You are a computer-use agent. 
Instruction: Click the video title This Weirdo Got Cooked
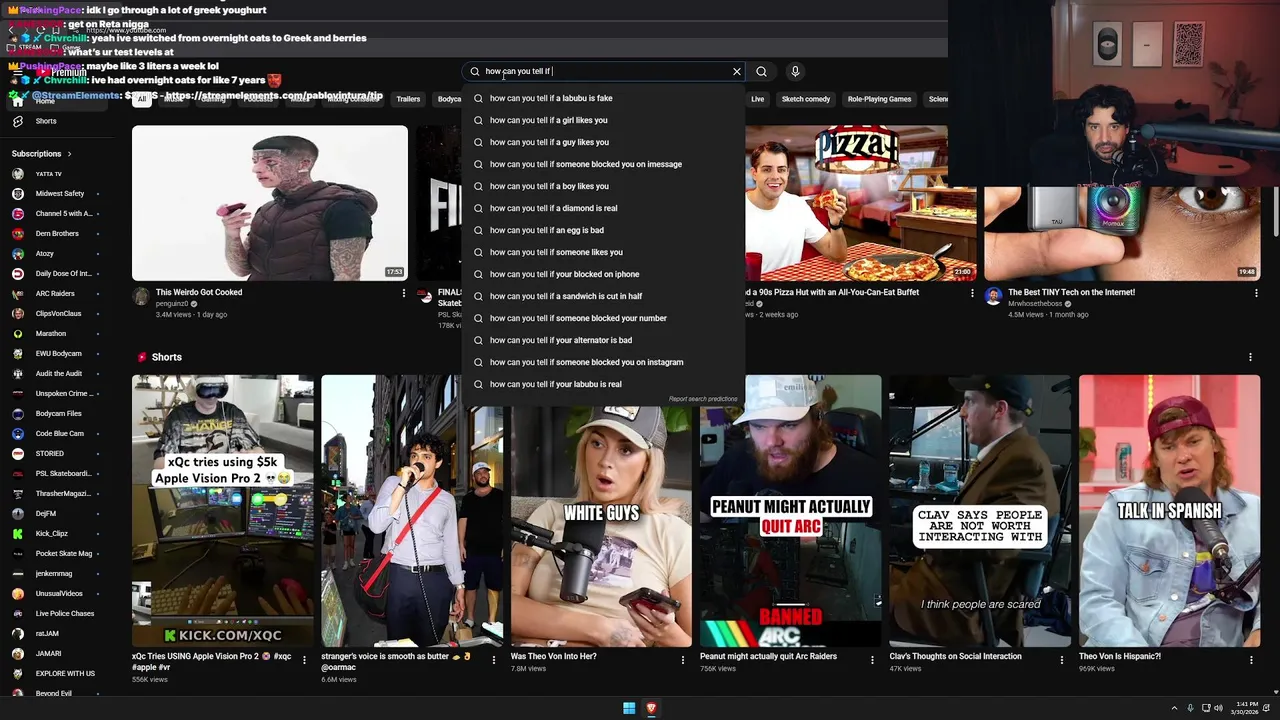[x=199, y=293]
